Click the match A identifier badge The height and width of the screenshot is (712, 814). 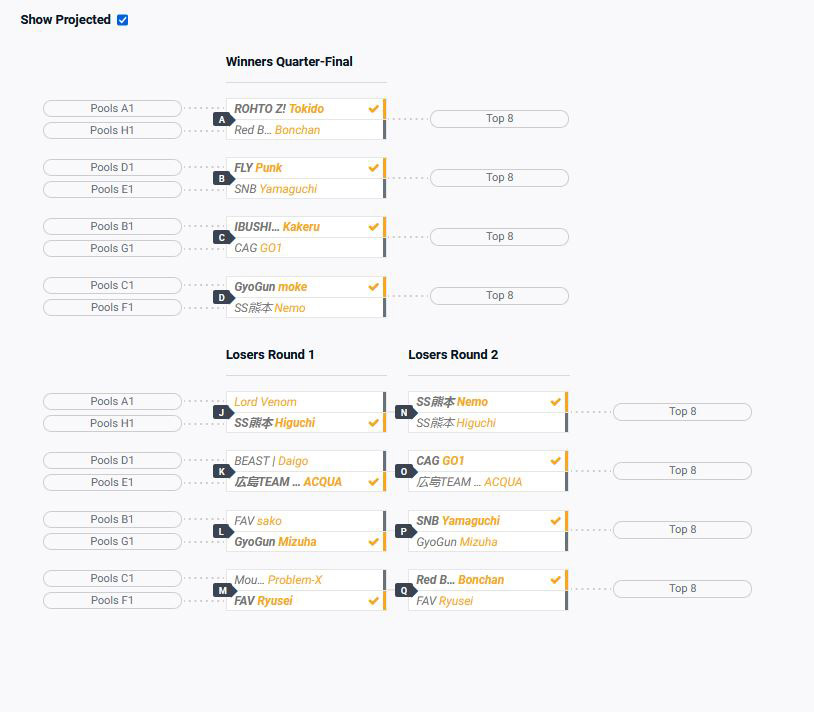tap(222, 119)
